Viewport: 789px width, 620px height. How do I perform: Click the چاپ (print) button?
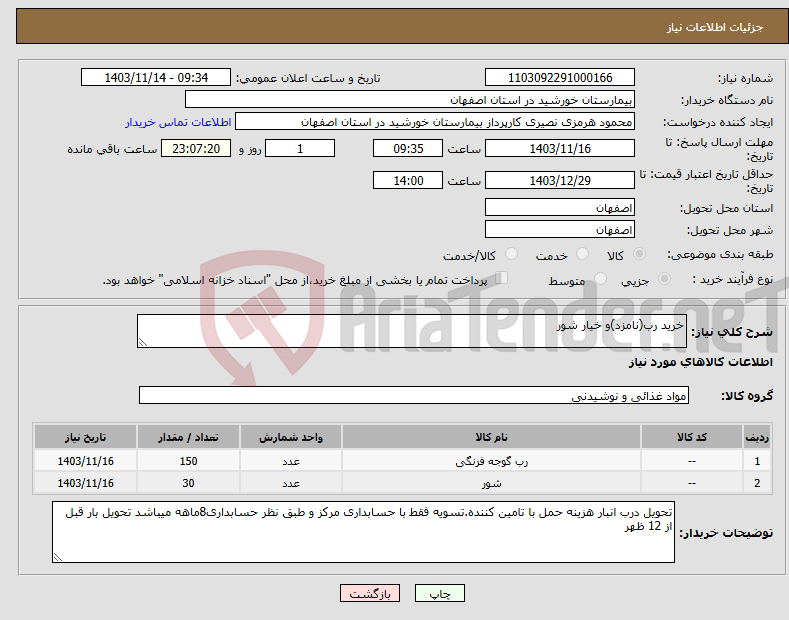[x=439, y=593]
